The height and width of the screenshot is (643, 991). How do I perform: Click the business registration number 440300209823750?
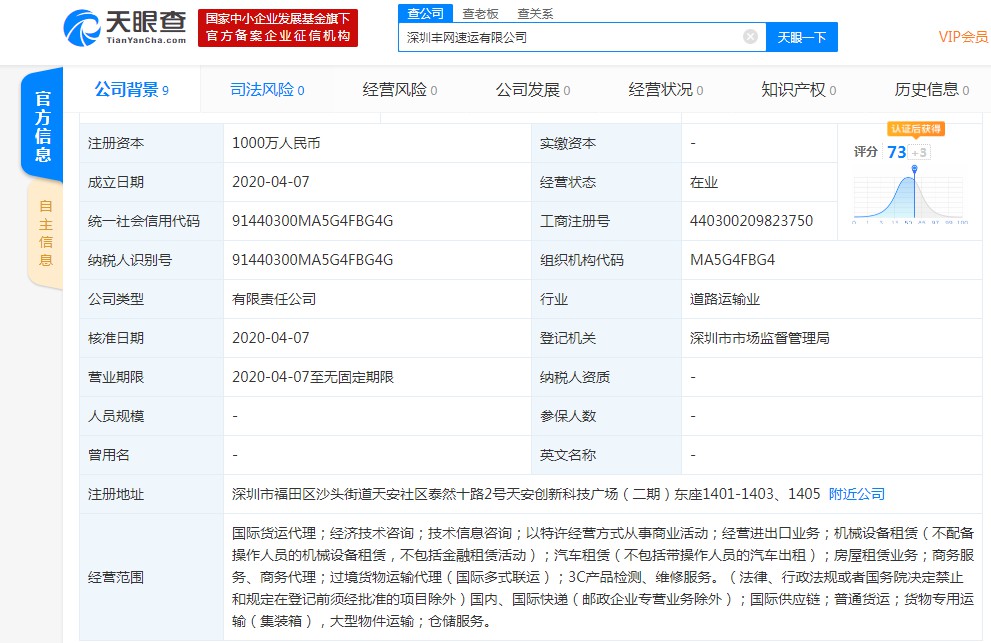tap(751, 221)
